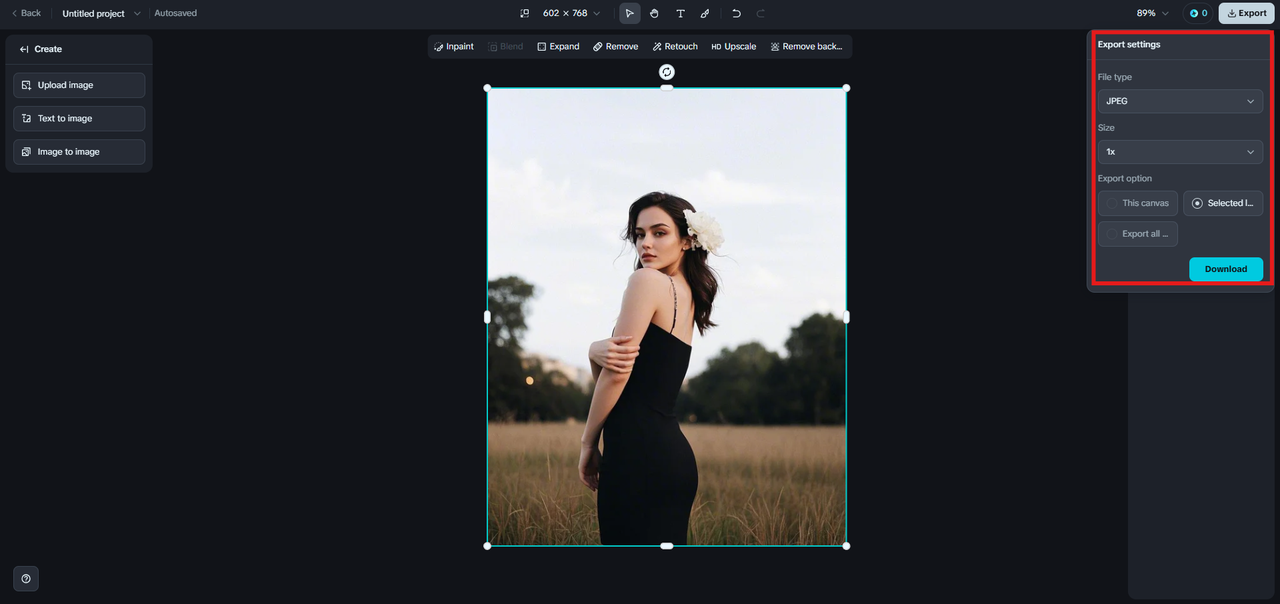Choose the Export all option
1280x604 pixels.
point(1138,234)
